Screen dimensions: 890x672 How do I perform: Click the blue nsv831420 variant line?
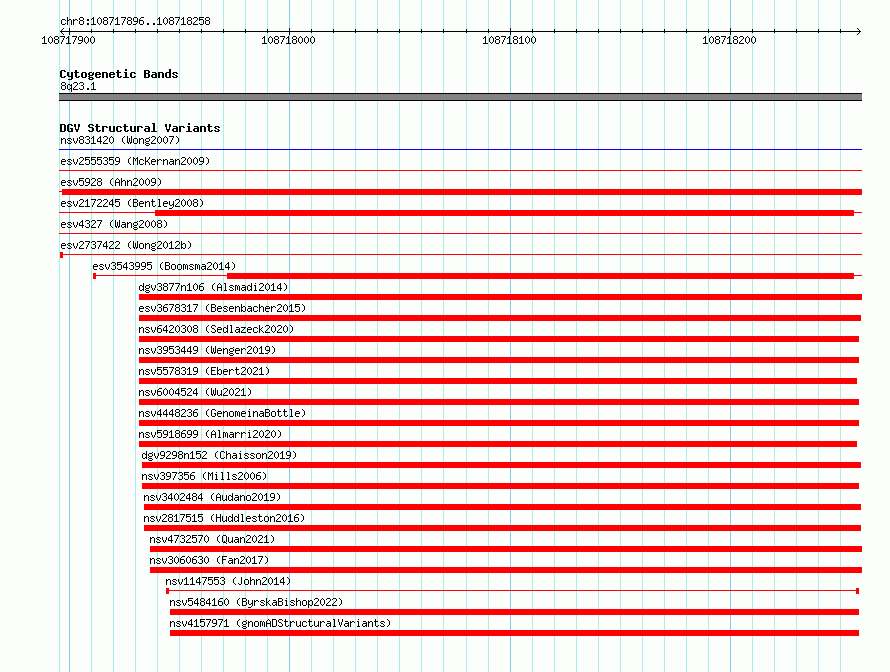point(460,149)
